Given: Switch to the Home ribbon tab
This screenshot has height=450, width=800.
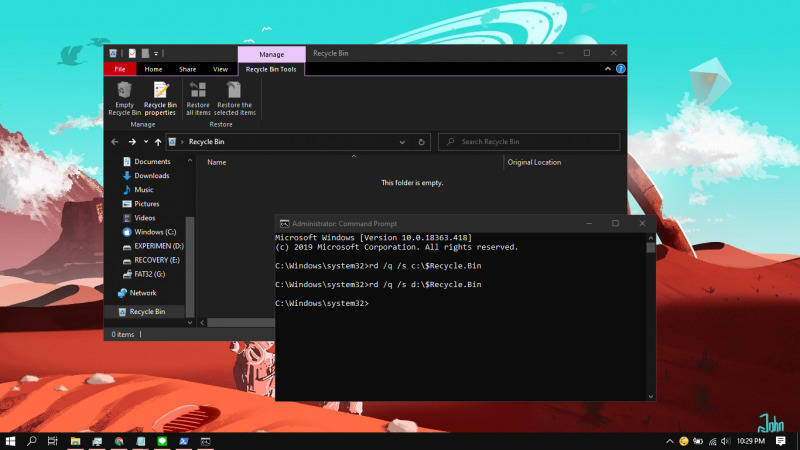Looking at the screenshot, I should tap(153, 69).
